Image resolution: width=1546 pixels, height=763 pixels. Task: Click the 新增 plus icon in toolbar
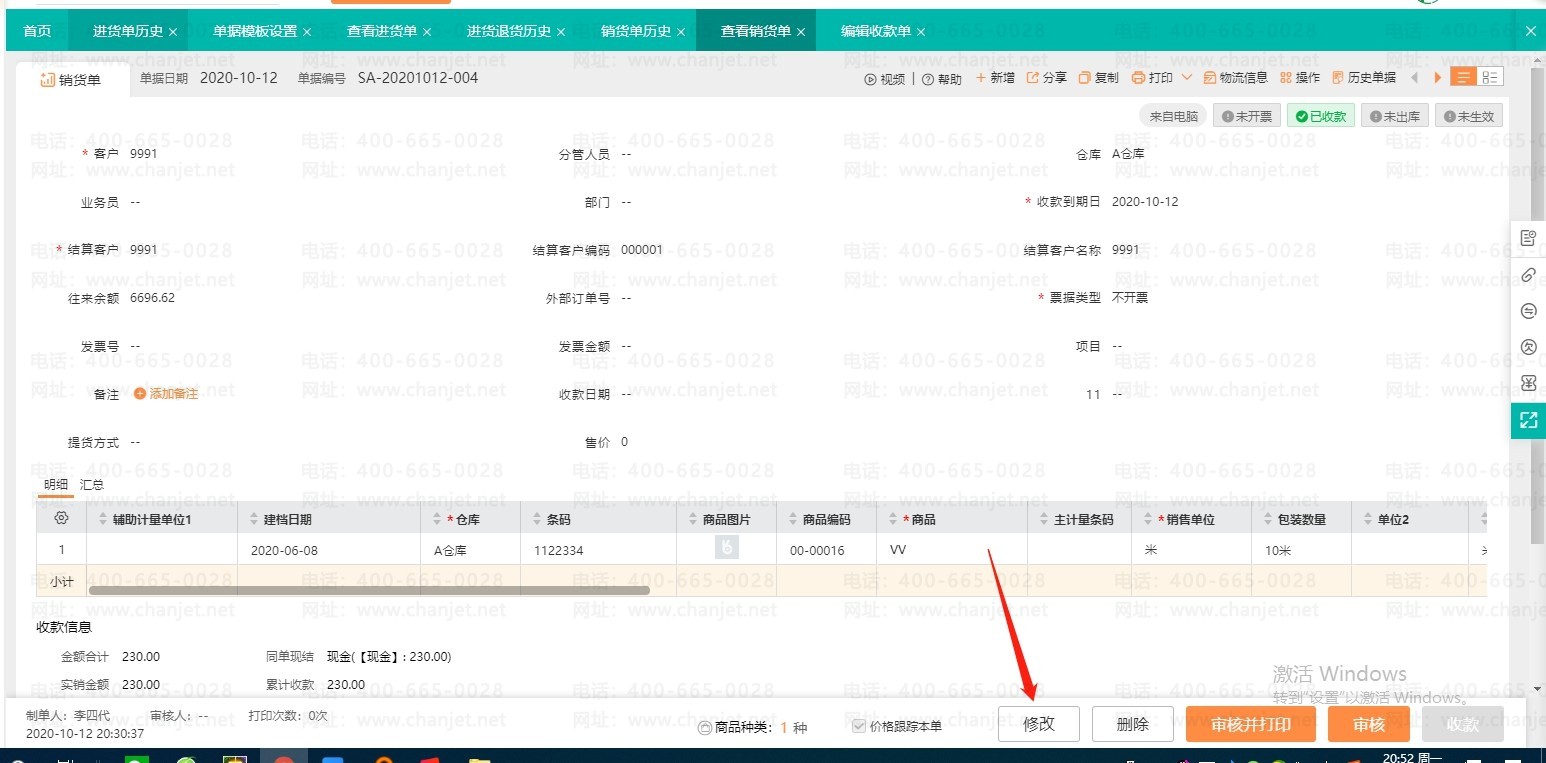981,78
